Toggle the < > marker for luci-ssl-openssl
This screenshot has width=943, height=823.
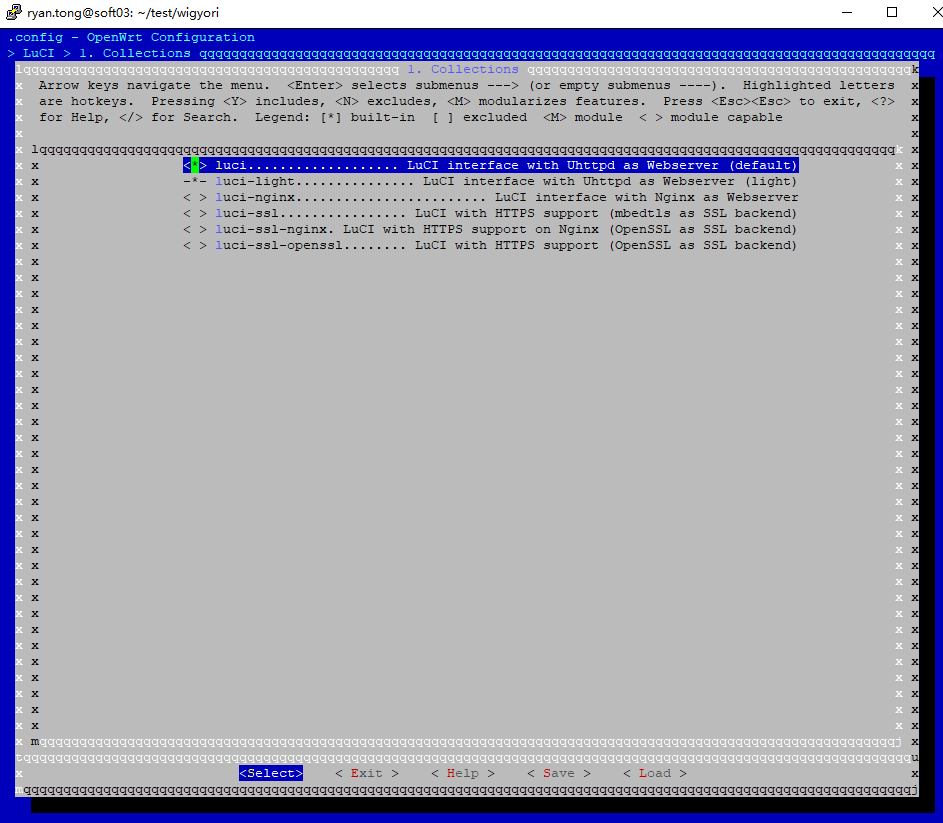tap(195, 245)
